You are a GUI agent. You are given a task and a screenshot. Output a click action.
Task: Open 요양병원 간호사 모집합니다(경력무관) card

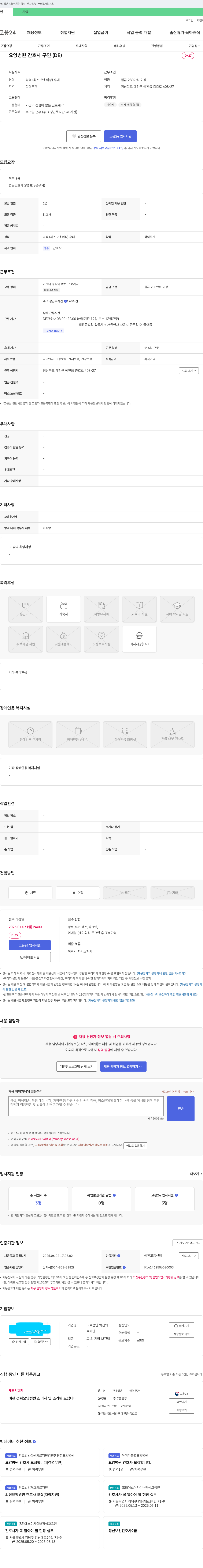coord(49,1463)
